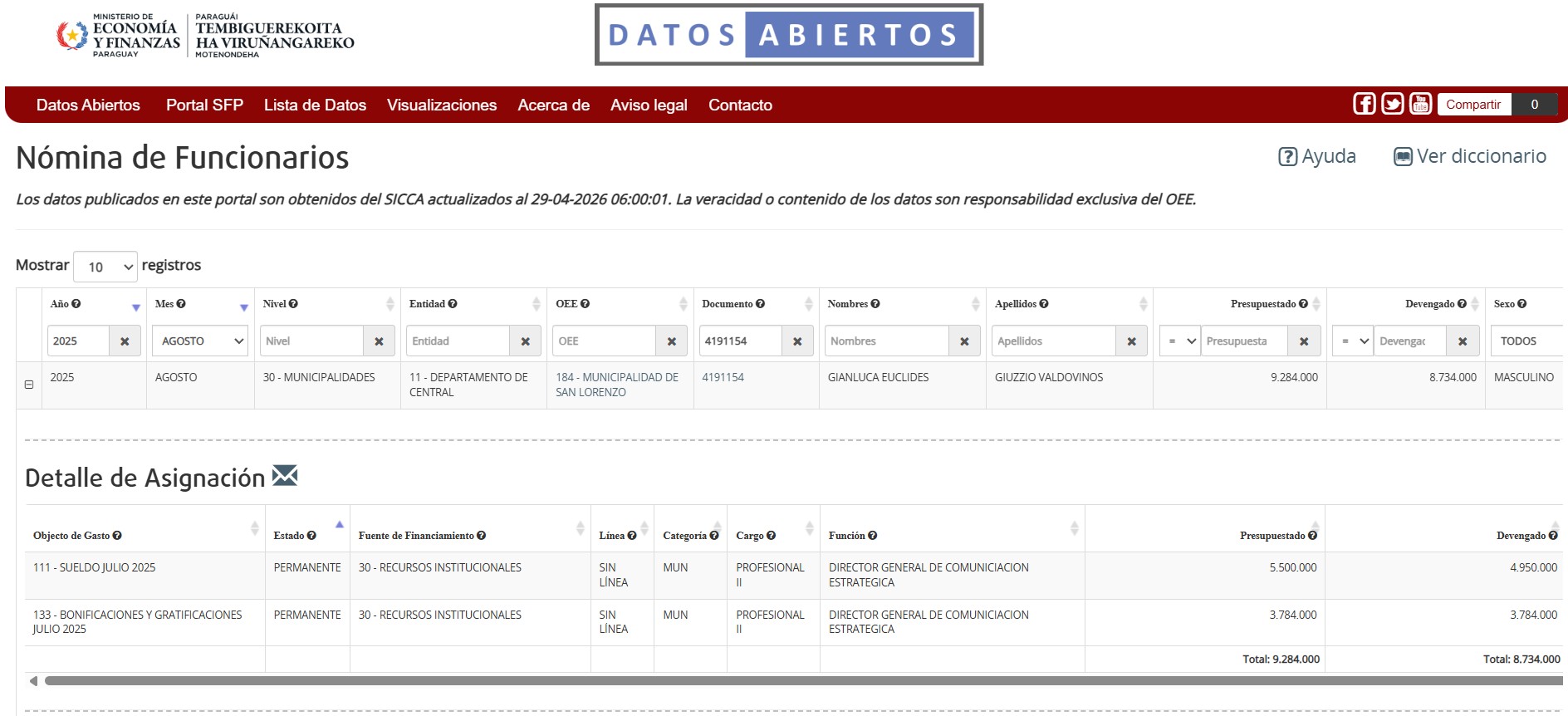The image size is (1568, 716).
Task: Go to Lista de Datos menu
Action: (x=315, y=105)
